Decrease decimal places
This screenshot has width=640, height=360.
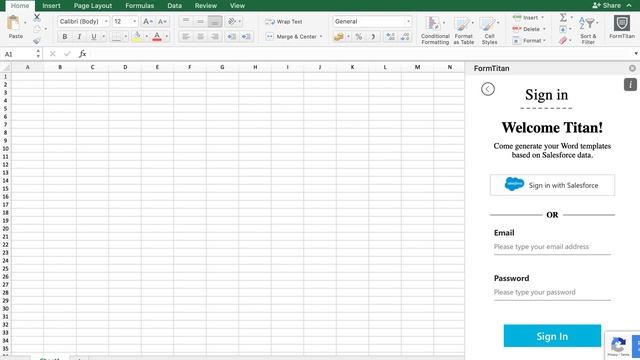click(405, 37)
